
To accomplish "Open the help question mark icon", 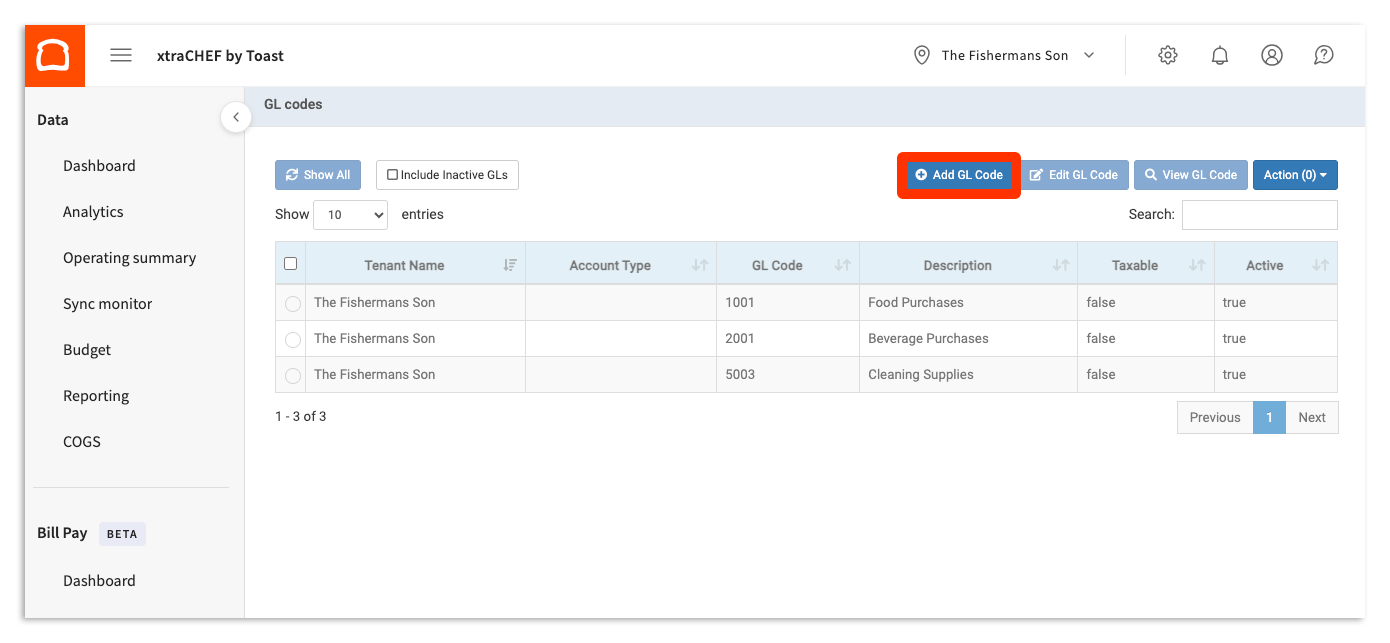I will pos(1323,55).
